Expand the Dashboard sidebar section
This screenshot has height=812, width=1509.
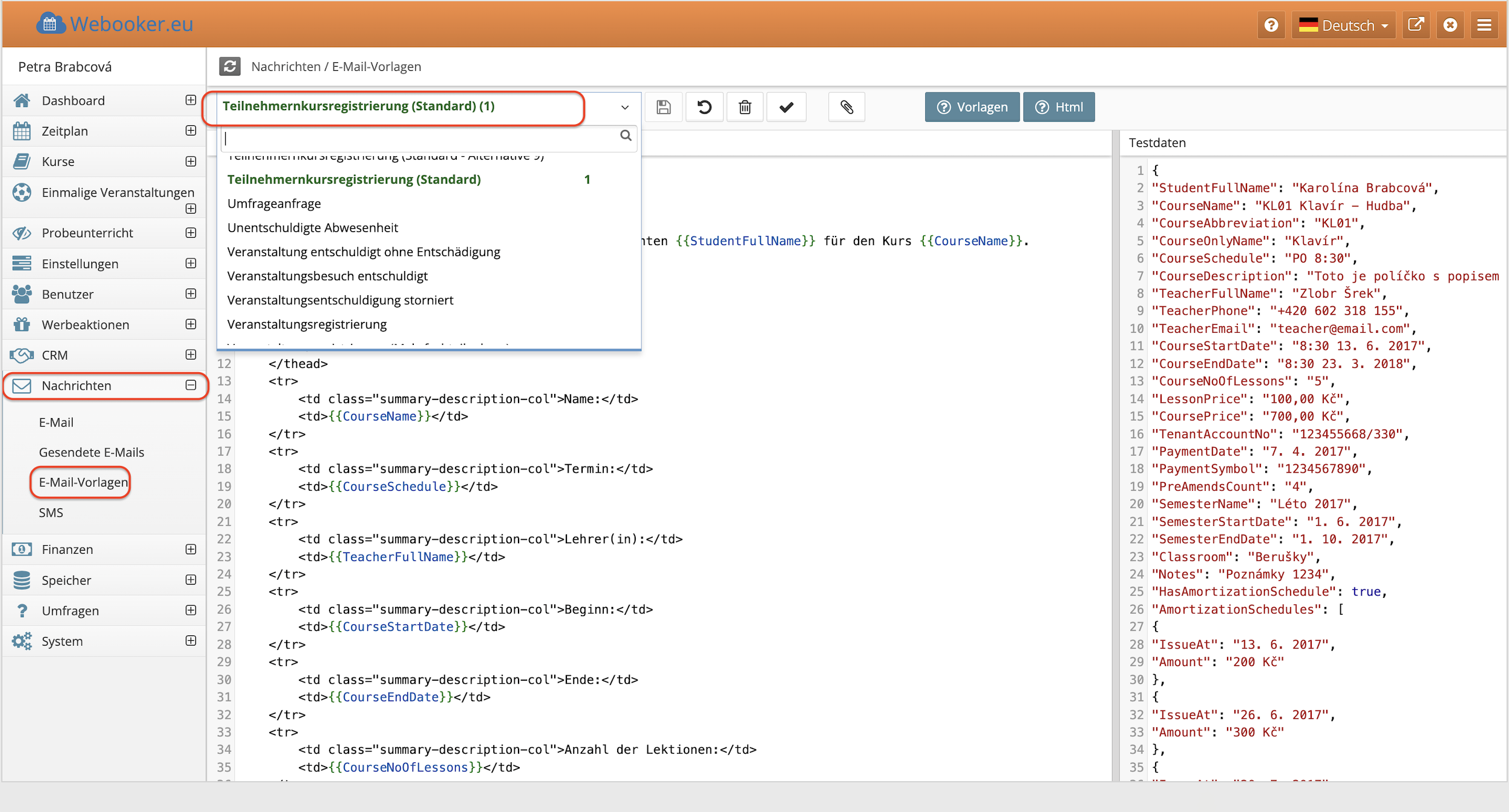(x=191, y=100)
